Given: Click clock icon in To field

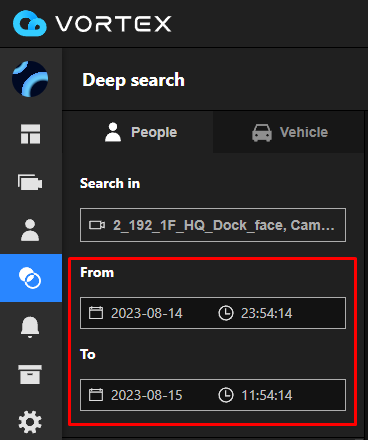Looking at the screenshot, I should [226, 395].
